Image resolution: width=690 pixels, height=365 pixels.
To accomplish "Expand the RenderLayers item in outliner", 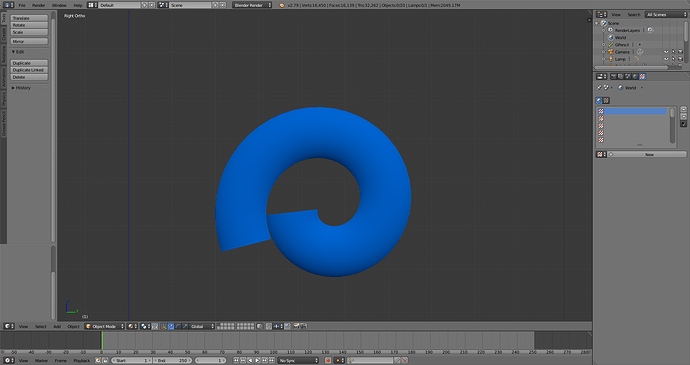I will point(603,30).
